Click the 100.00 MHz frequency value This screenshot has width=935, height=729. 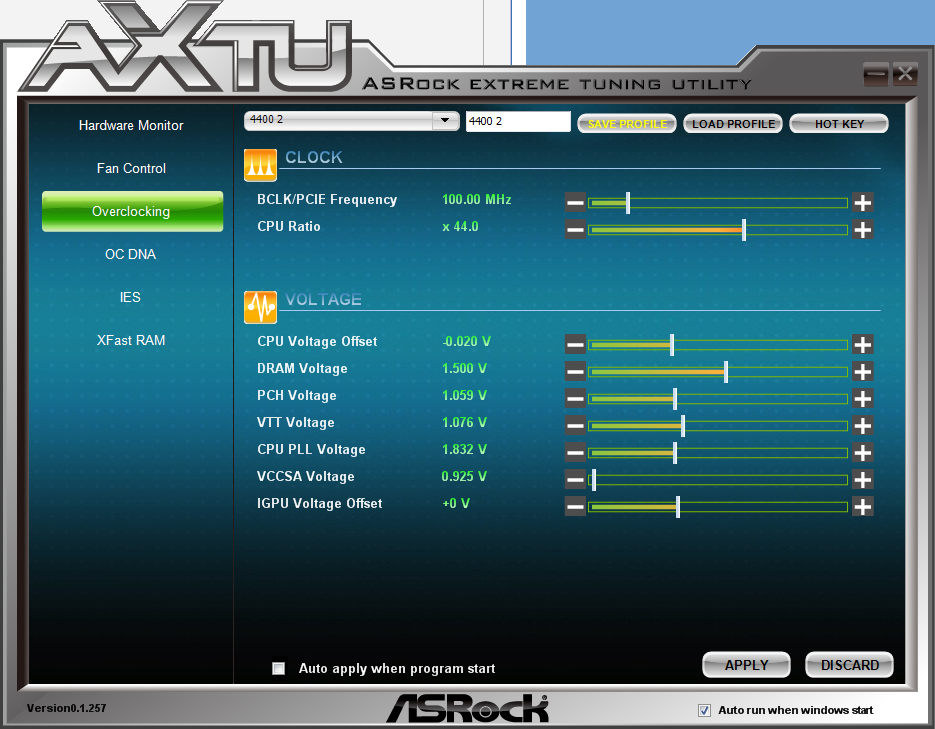click(x=476, y=200)
